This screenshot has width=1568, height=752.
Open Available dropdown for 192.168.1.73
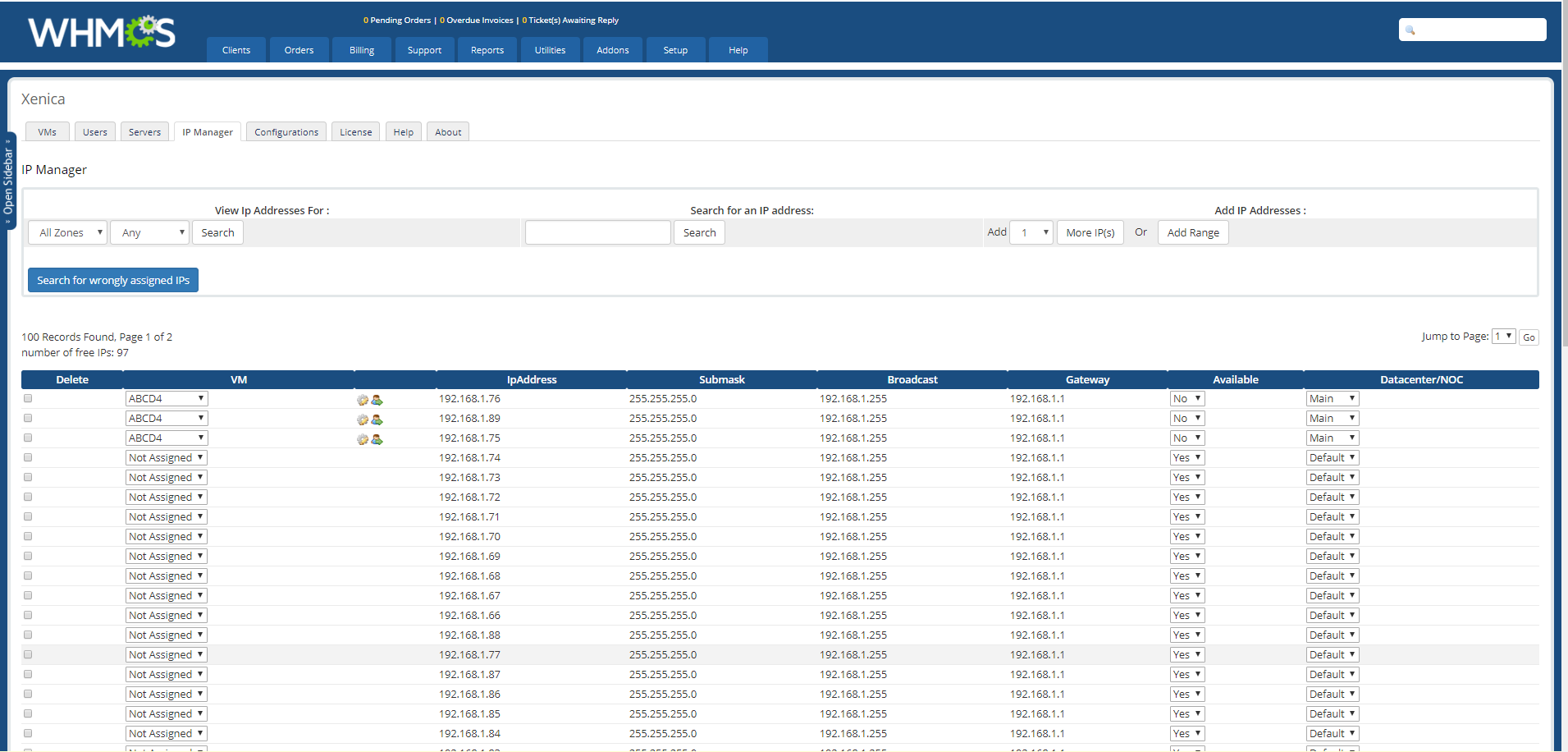click(x=1187, y=477)
